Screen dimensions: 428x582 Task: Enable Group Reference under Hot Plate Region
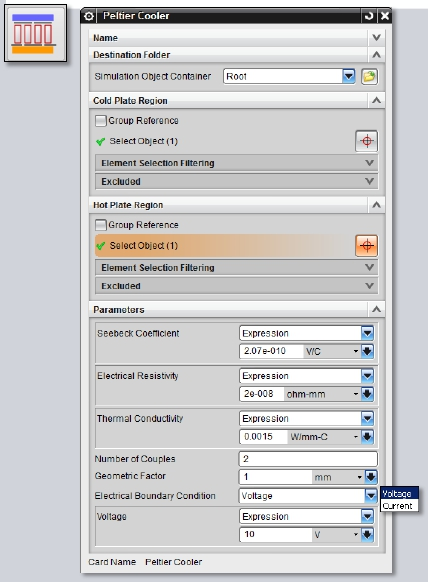[100, 225]
